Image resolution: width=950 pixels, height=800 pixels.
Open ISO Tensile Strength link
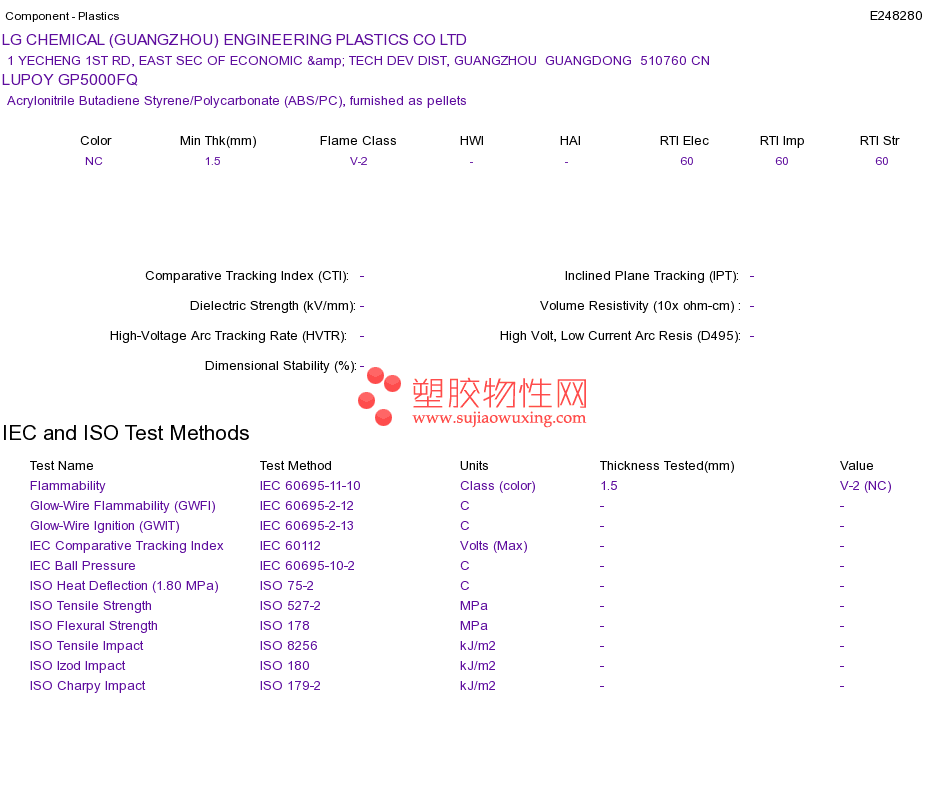(x=91, y=605)
